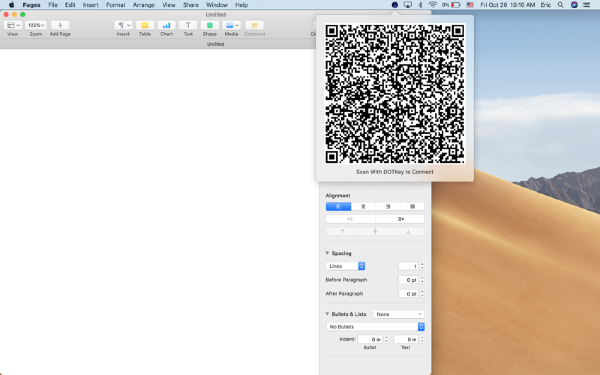The width and height of the screenshot is (600, 375).
Task: Collapse the Bullets & Lists section triangle
Action: click(x=327, y=314)
